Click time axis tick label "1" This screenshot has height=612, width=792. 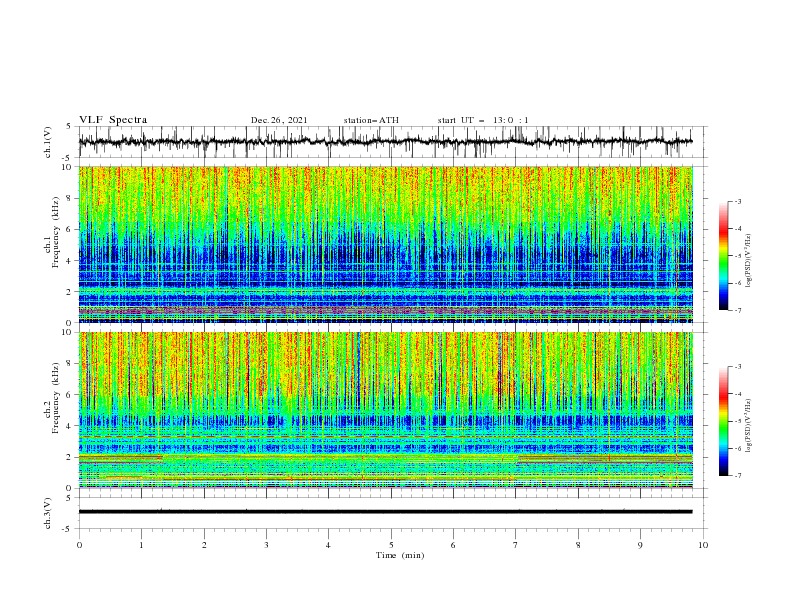141,545
